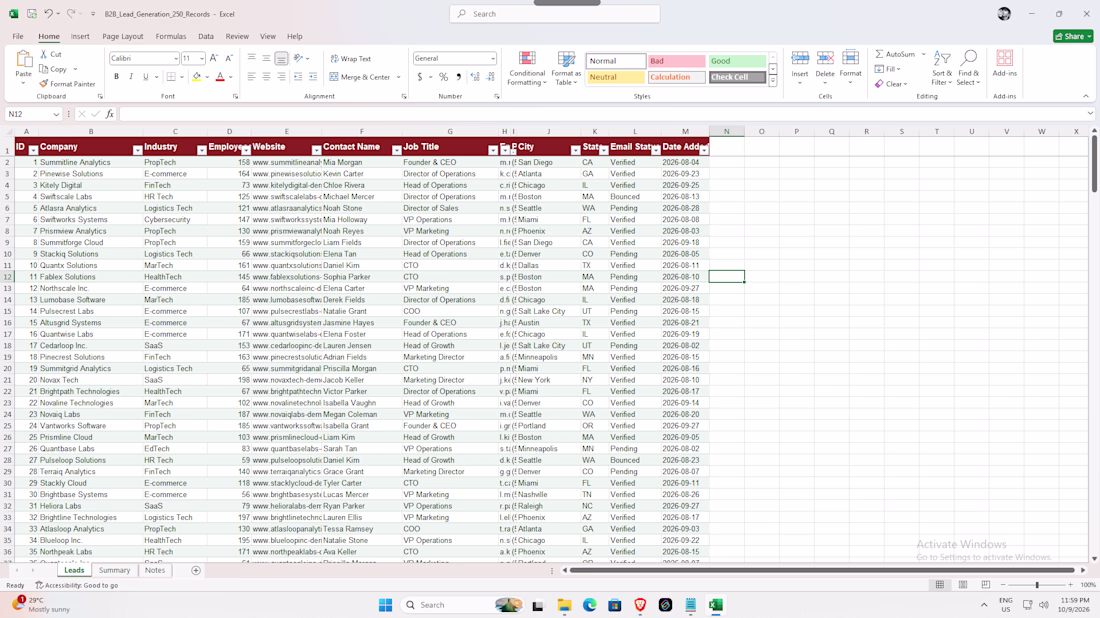This screenshot has width=1100, height=618.
Task: Open the Industry column filter dropdown
Action: (x=201, y=150)
